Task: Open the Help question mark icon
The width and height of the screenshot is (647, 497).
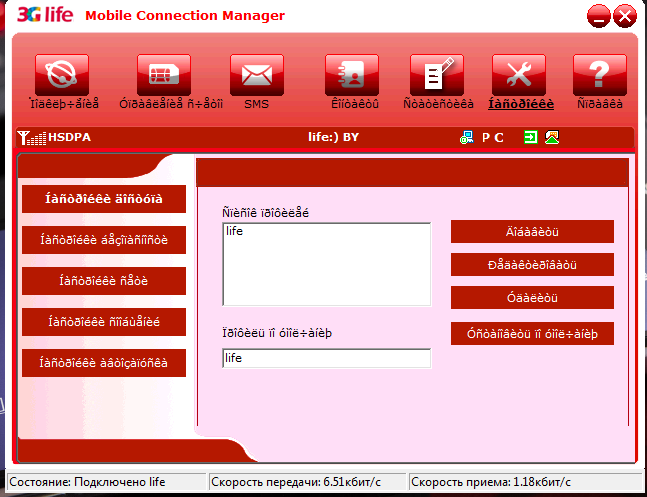Action: pos(600,75)
